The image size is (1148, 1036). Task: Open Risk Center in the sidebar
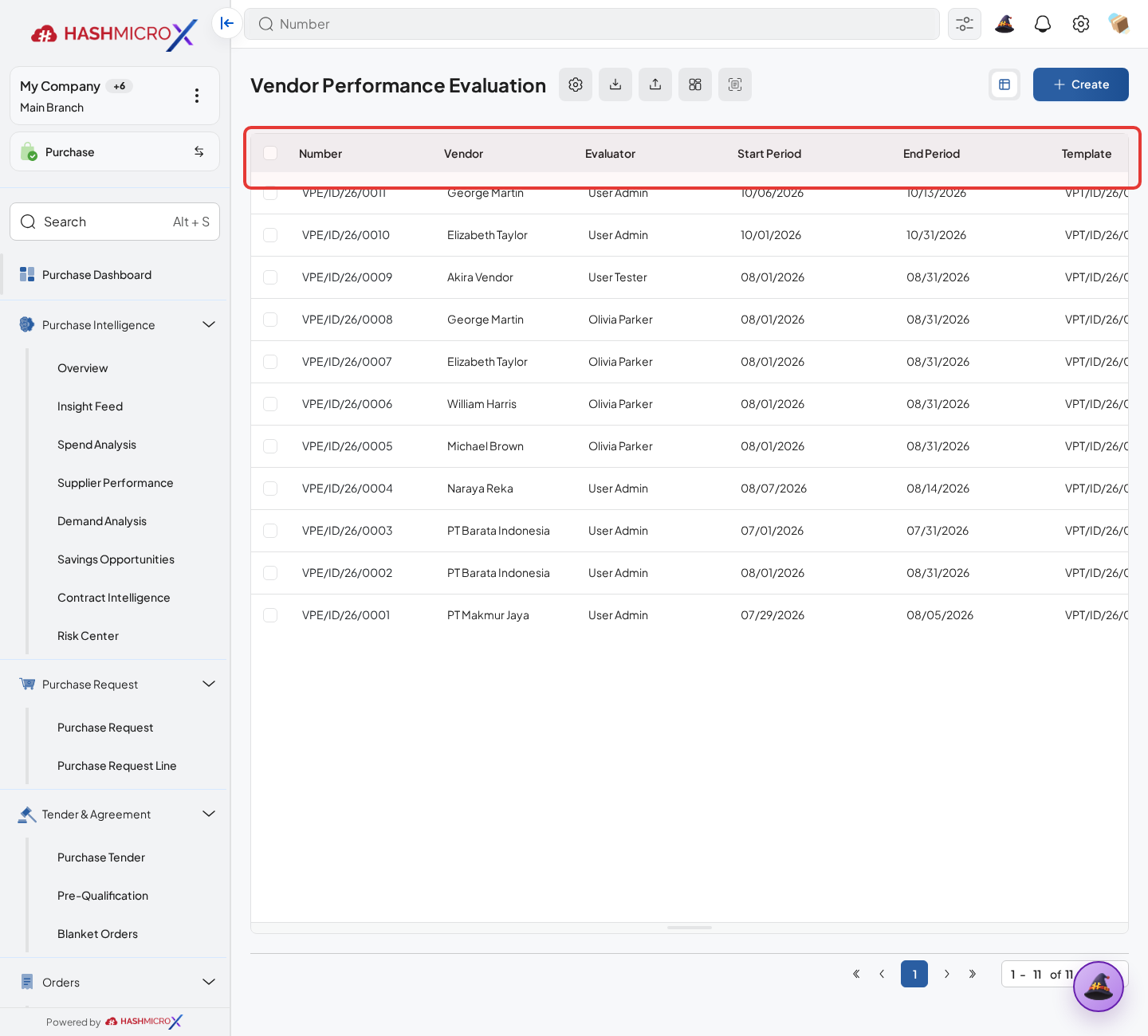(88, 636)
